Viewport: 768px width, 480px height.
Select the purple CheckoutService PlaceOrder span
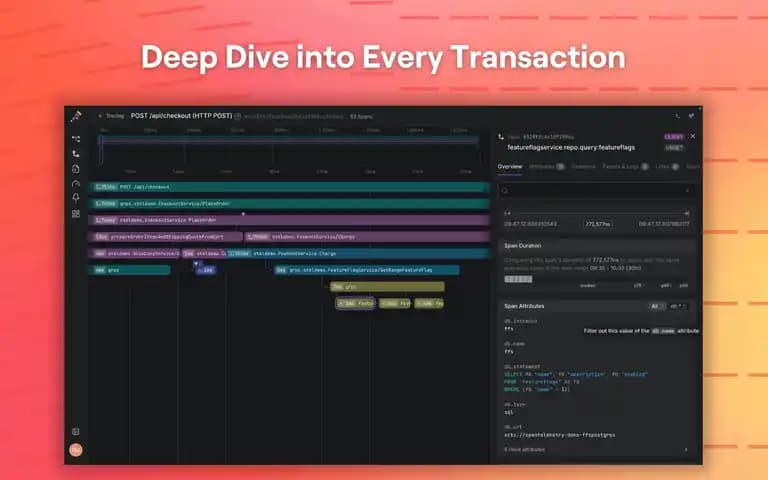click(289, 220)
